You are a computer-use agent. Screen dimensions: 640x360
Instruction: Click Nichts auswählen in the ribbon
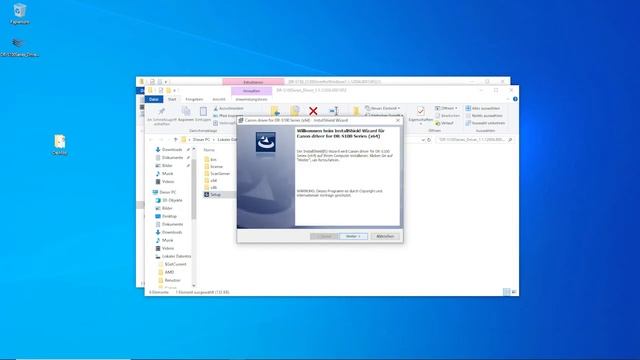tap(484, 116)
